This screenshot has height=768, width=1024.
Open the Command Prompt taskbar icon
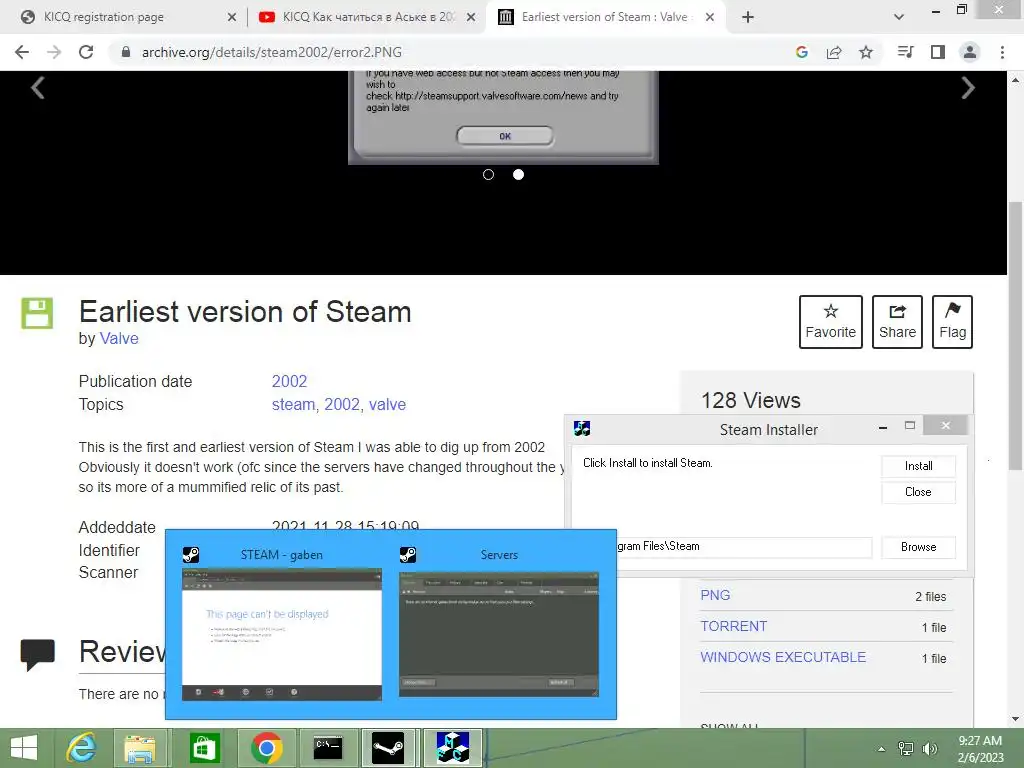pyautogui.click(x=328, y=748)
